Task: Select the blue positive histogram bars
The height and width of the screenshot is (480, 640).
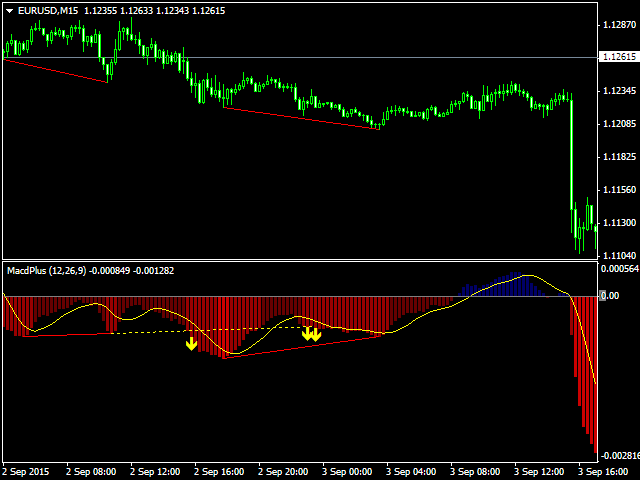Action: click(502, 284)
